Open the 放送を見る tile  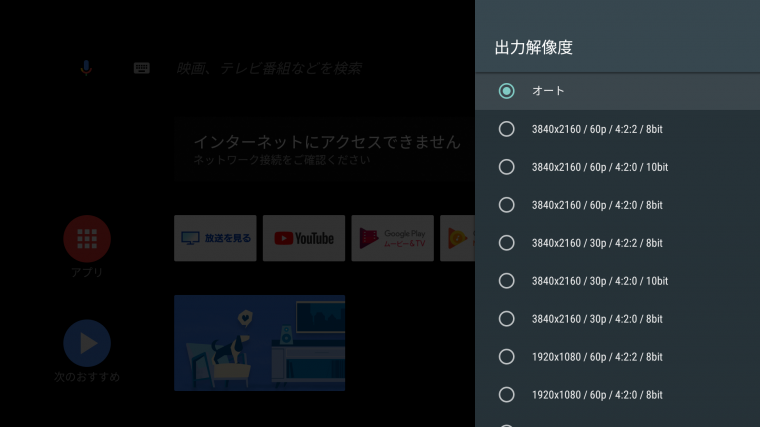coord(215,238)
